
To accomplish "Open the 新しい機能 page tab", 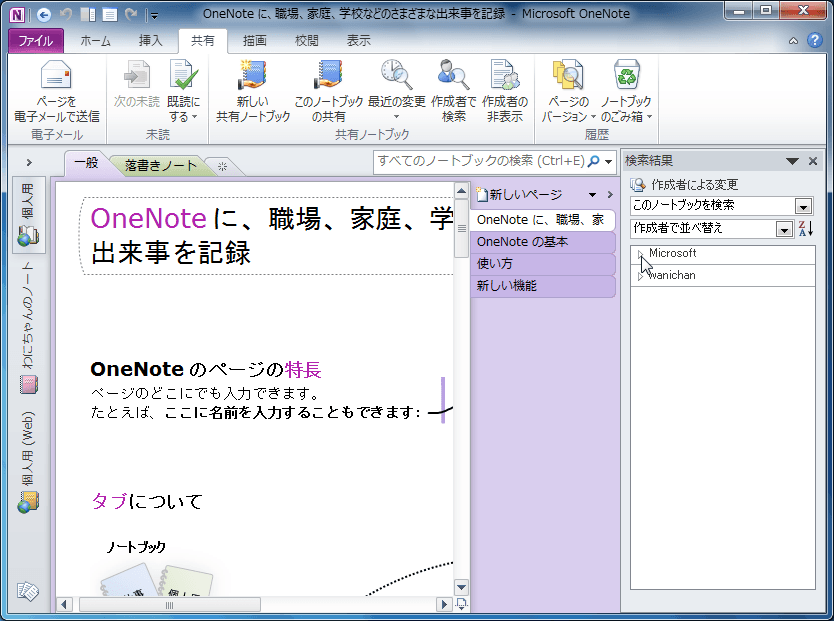I will (543, 286).
